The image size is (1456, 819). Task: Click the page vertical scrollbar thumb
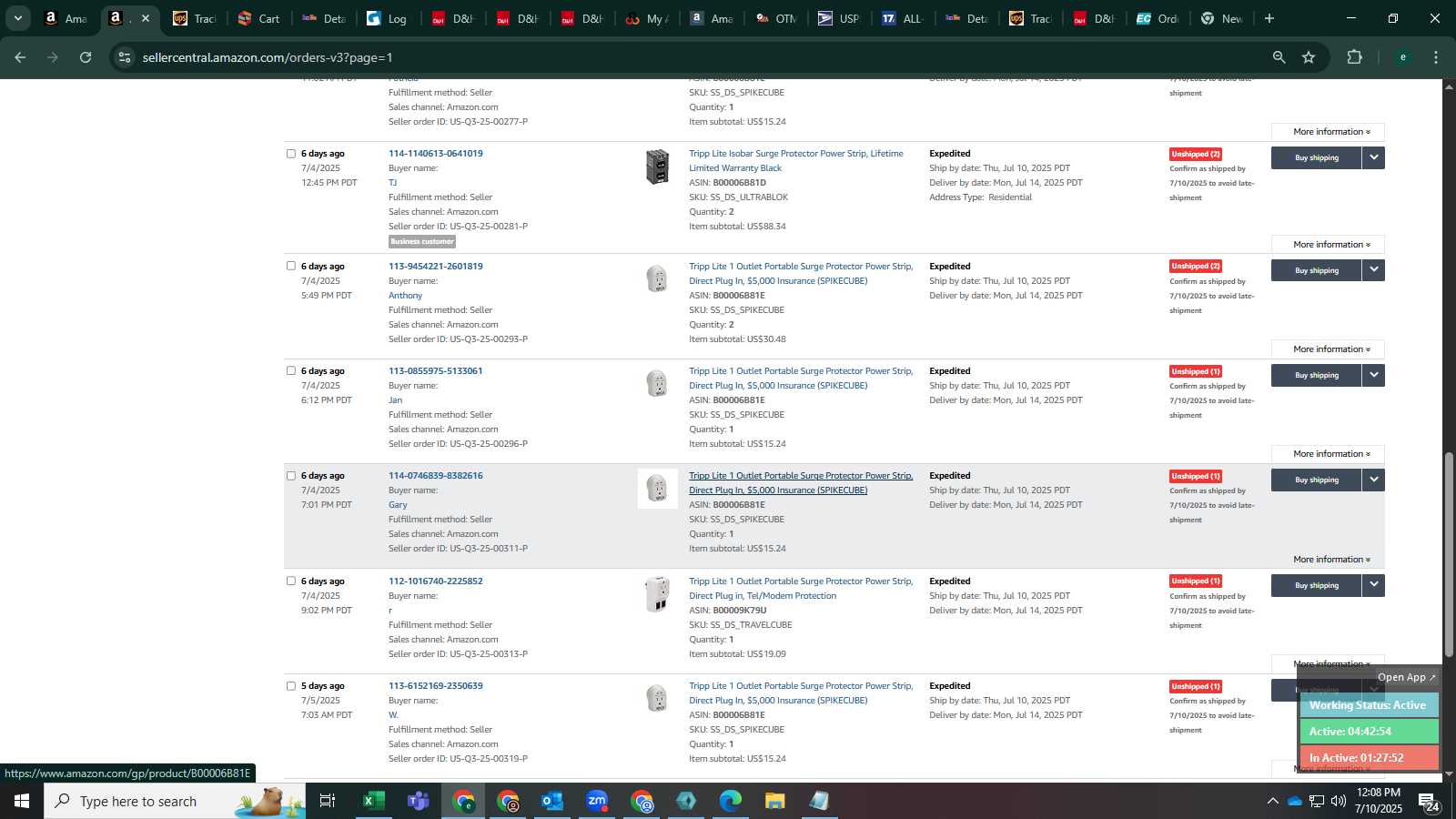(x=1449, y=554)
